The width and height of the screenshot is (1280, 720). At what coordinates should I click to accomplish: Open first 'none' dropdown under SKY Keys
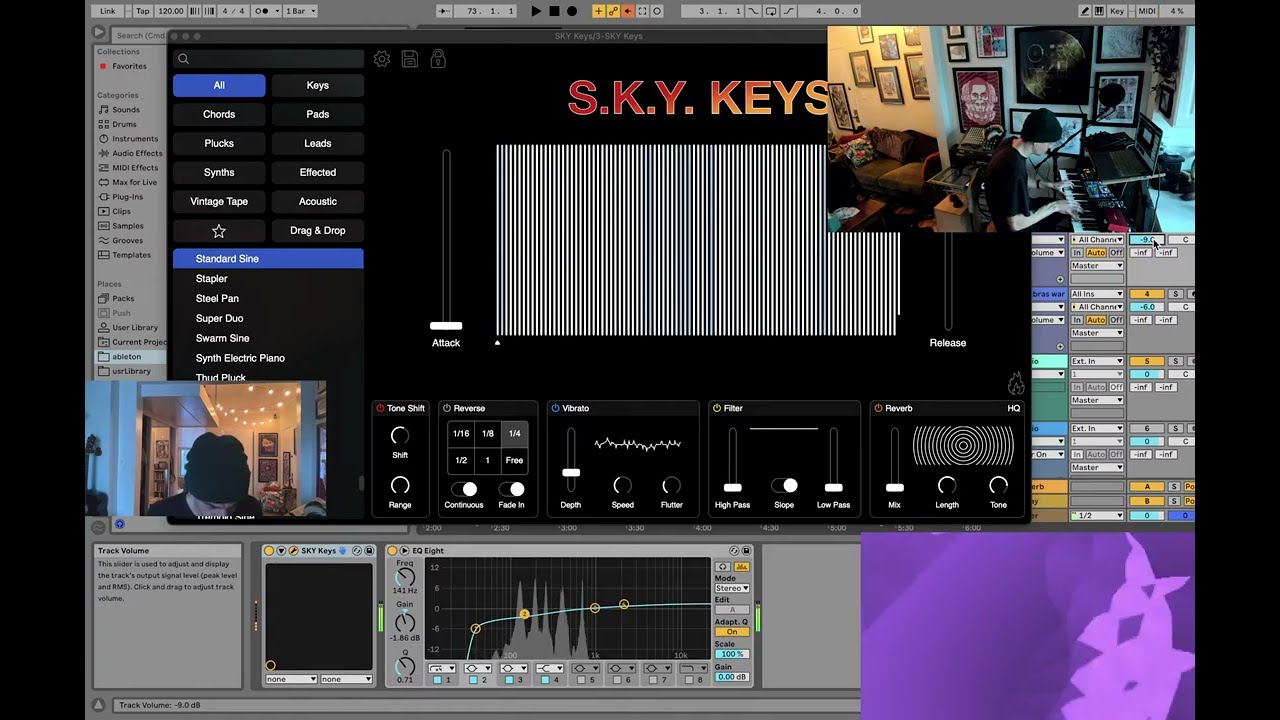coord(291,679)
